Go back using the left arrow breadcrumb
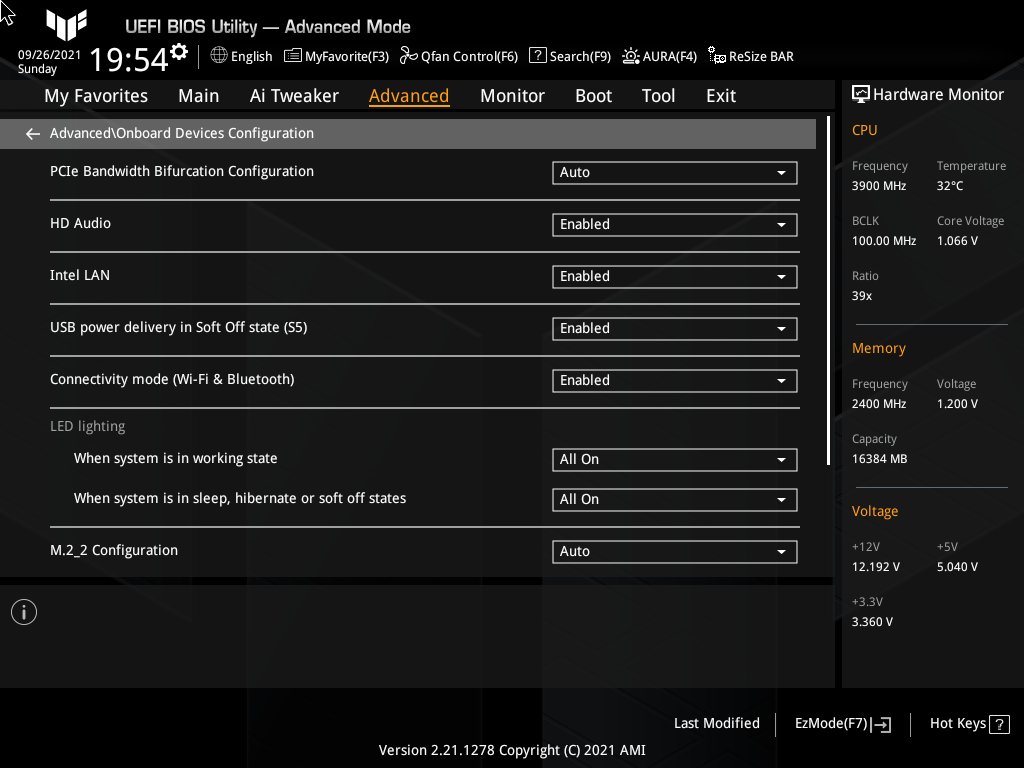This screenshot has width=1024, height=768. (x=32, y=133)
